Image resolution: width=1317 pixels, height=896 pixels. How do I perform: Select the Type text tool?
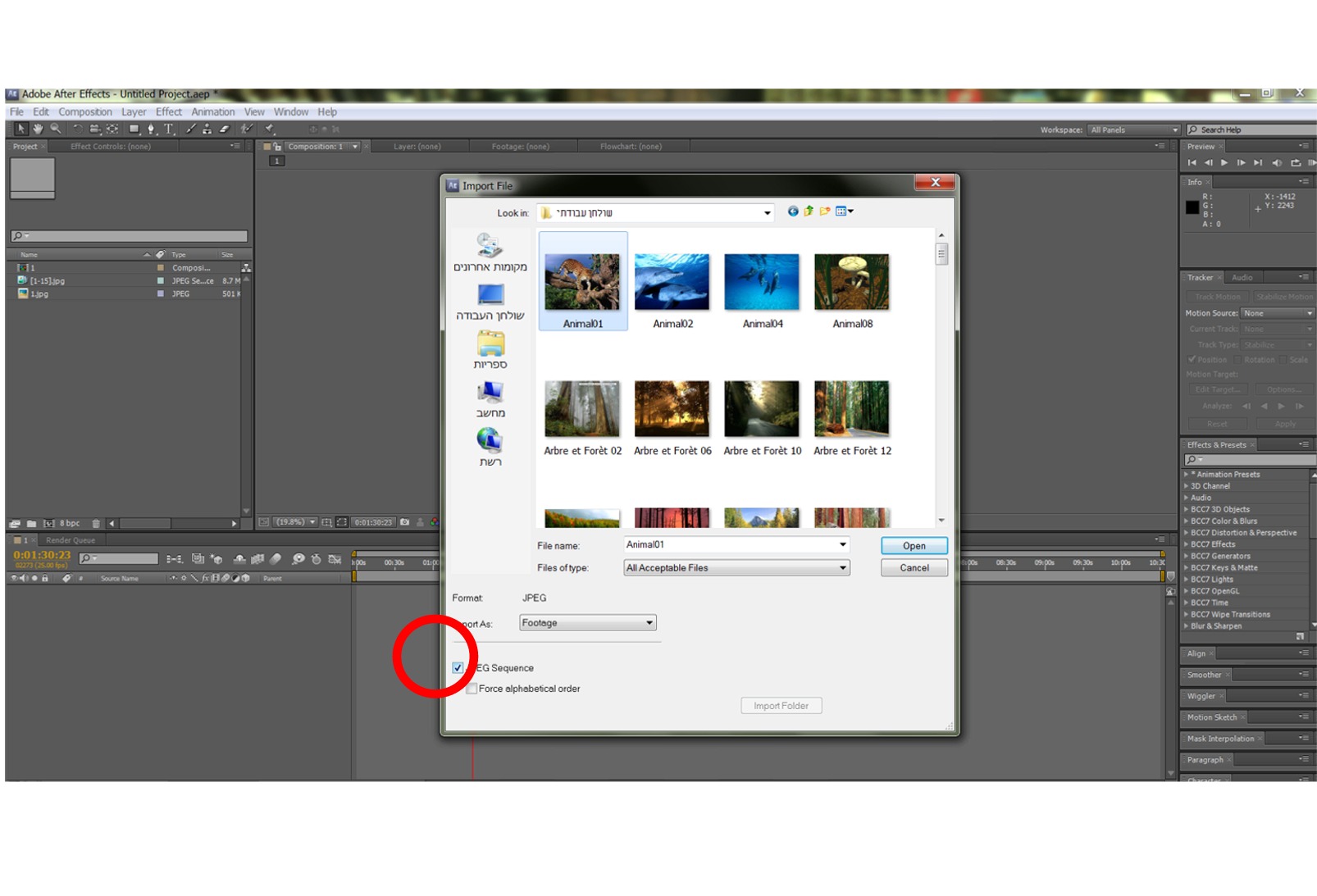169,129
